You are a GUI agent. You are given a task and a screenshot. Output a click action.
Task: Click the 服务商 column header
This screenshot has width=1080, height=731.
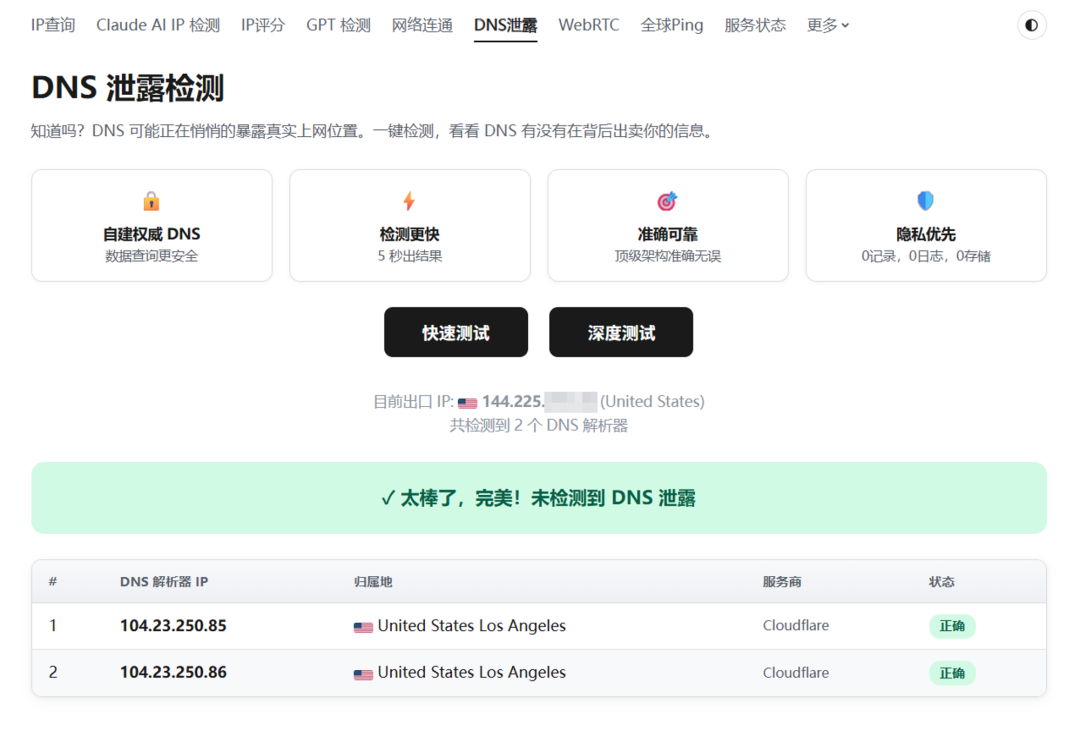[782, 582]
